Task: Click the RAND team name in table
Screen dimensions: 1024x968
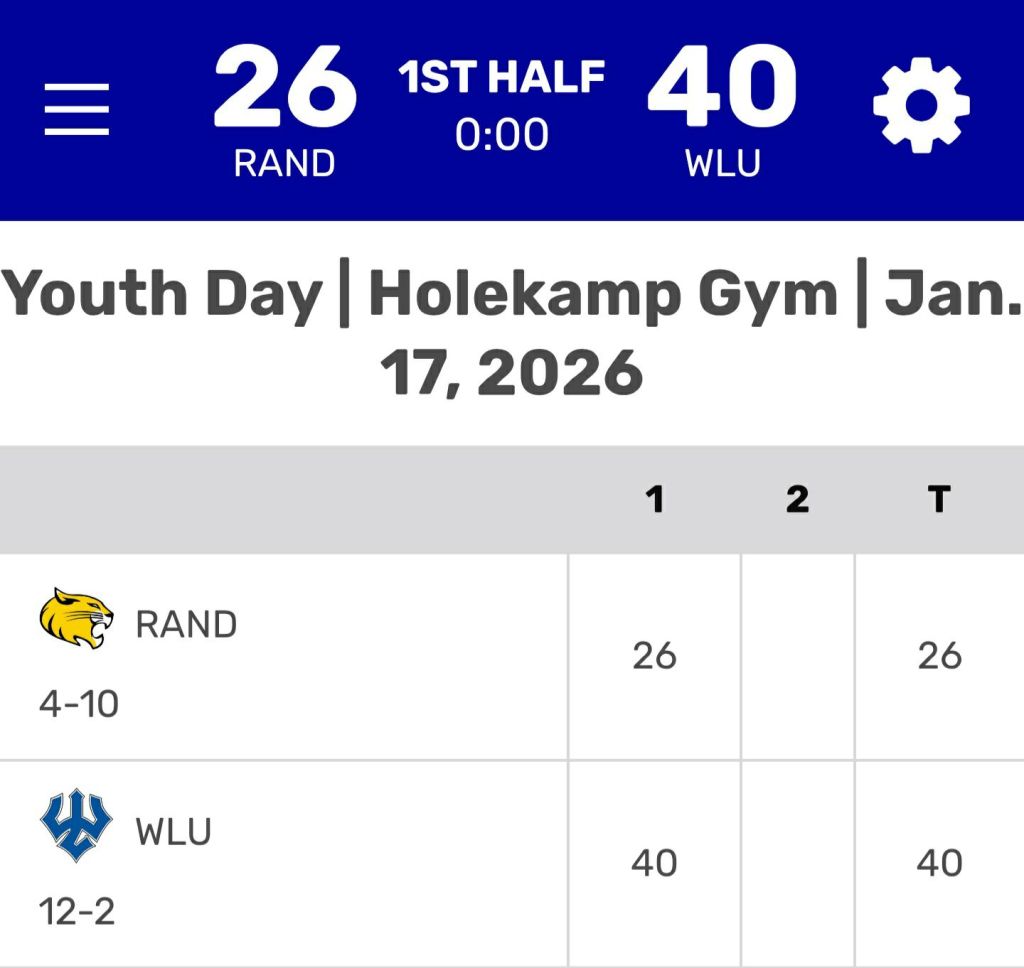Action: (186, 625)
